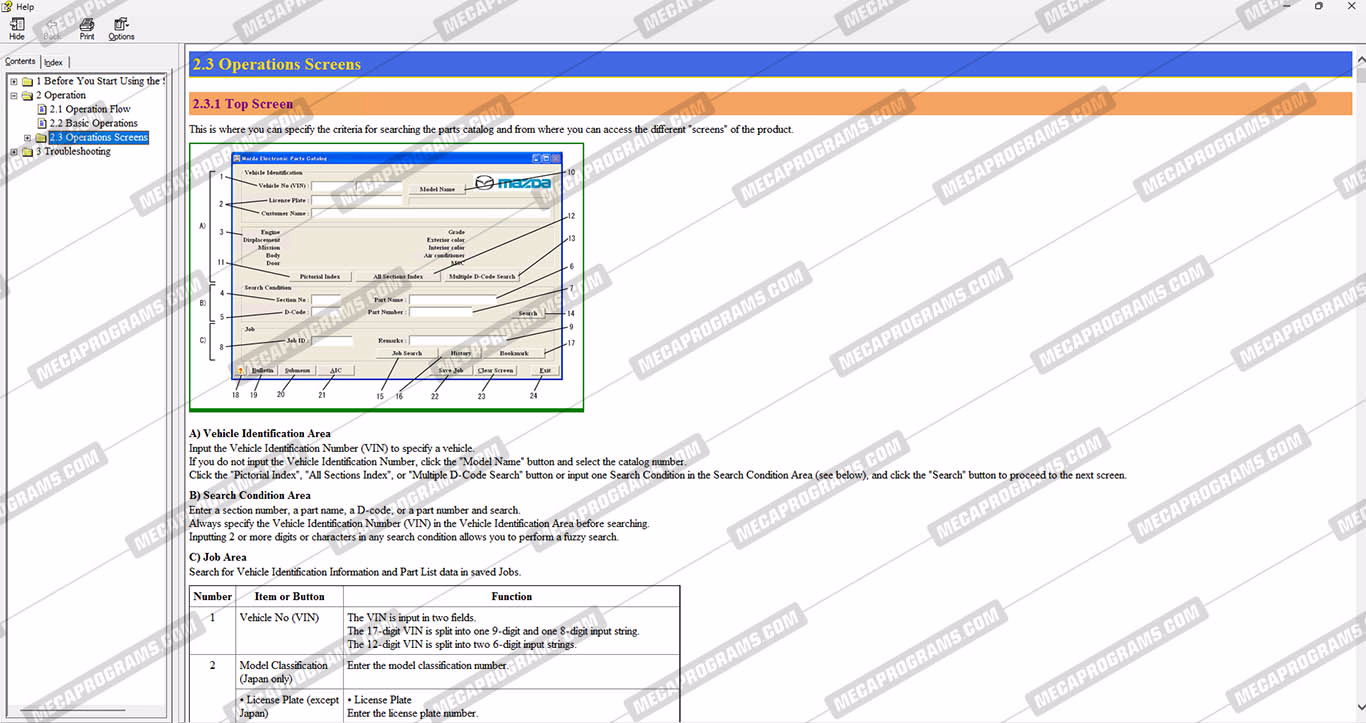1366x723 pixels.
Task: Select the 3 Troubleshooting topic
Action: (73, 152)
